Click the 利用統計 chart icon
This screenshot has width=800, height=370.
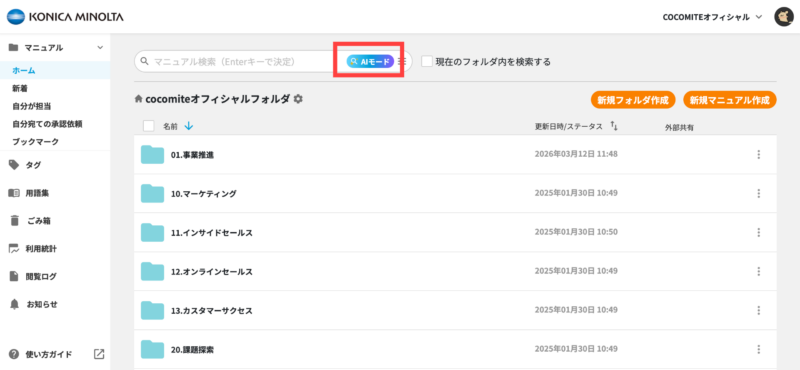[14, 249]
